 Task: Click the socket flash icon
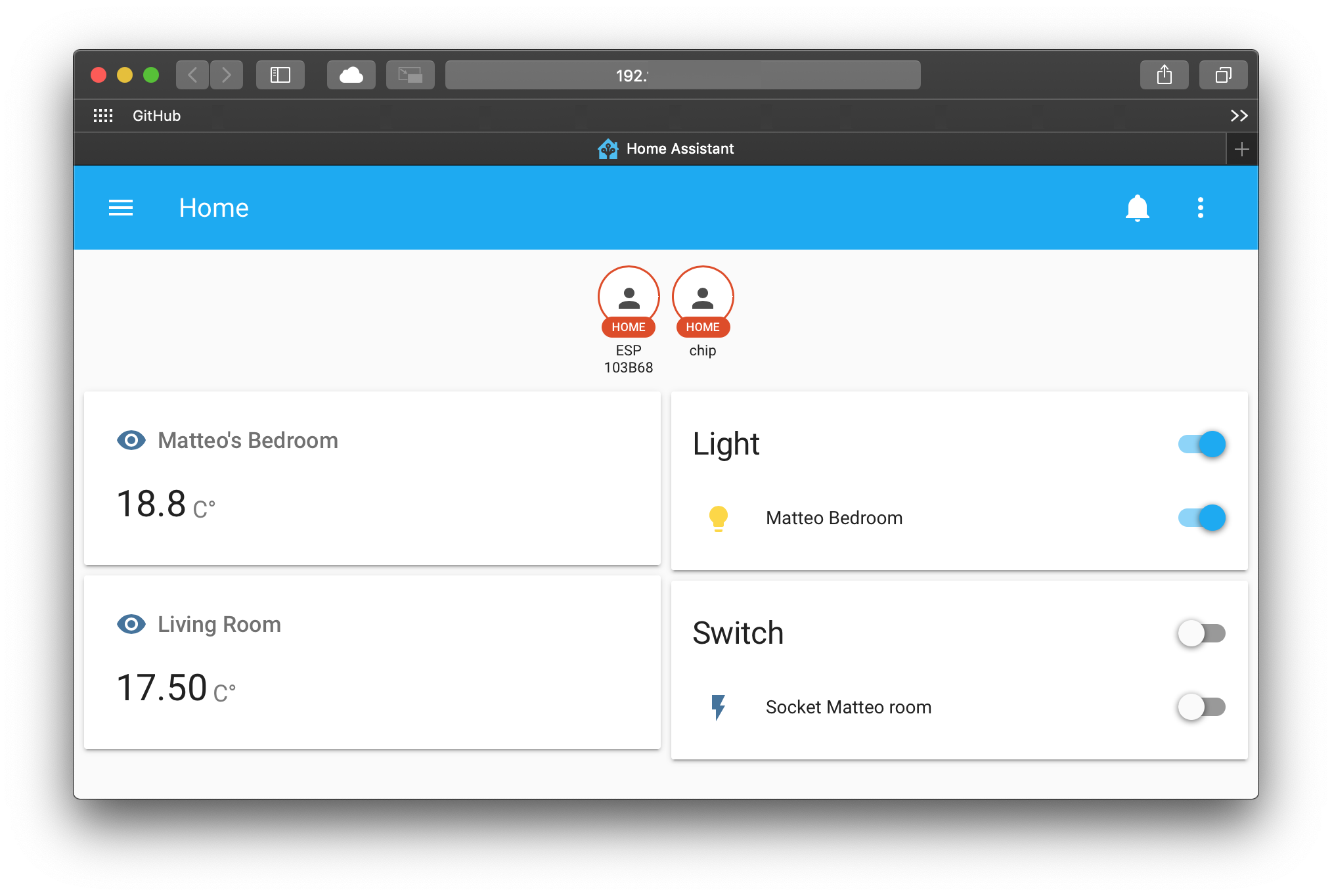pyautogui.click(x=719, y=707)
